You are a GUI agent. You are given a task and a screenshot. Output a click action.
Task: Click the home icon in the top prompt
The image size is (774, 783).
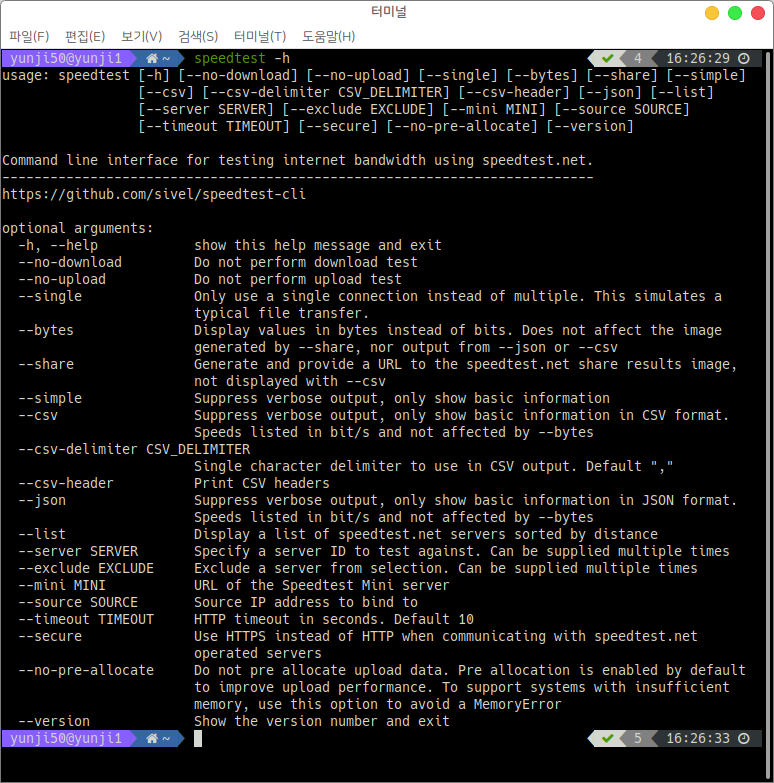tap(152, 58)
